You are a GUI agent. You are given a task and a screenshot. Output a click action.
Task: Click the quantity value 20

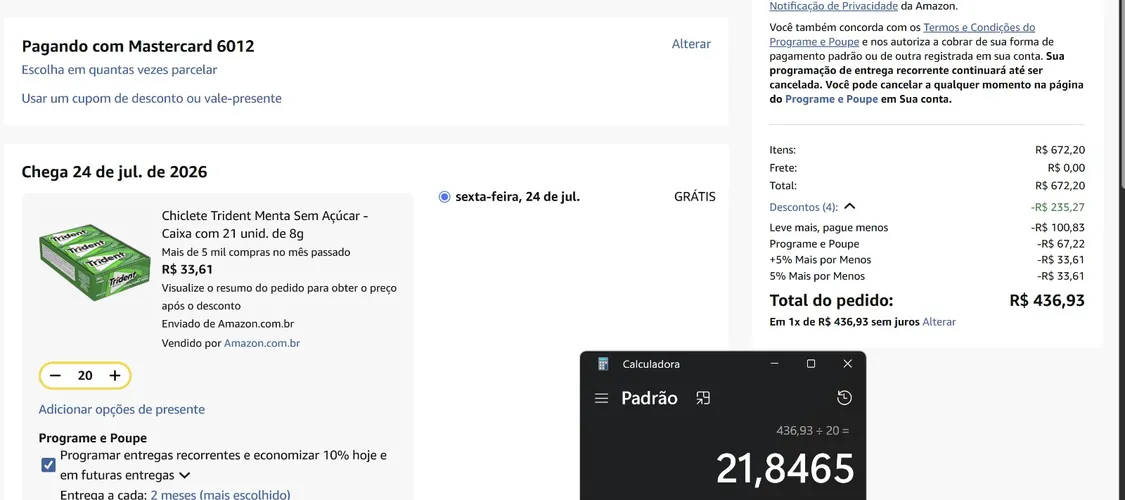click(85, 376)
